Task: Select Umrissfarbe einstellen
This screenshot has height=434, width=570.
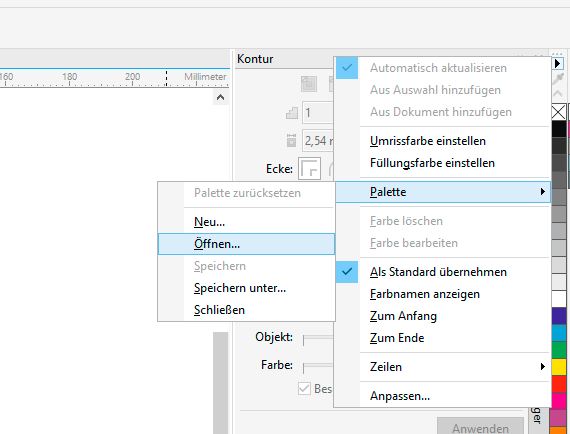Action: (x=442, y=141)
